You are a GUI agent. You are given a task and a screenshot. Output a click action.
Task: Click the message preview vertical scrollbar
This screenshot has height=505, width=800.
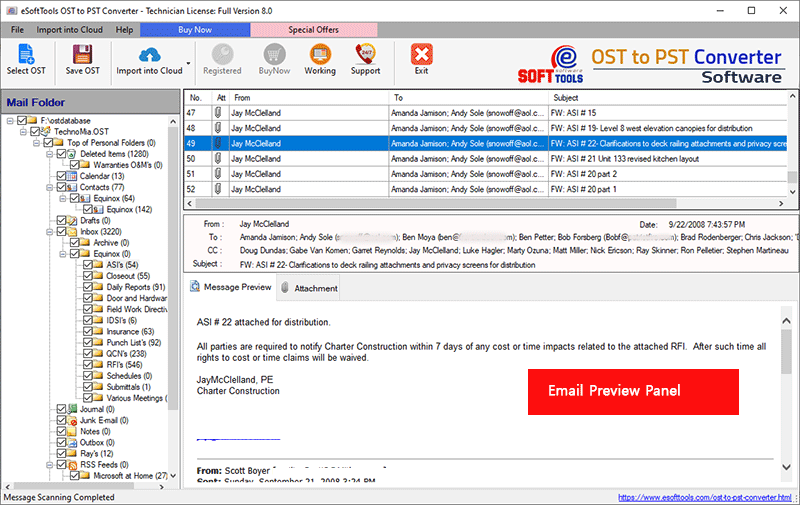(786, 352)
